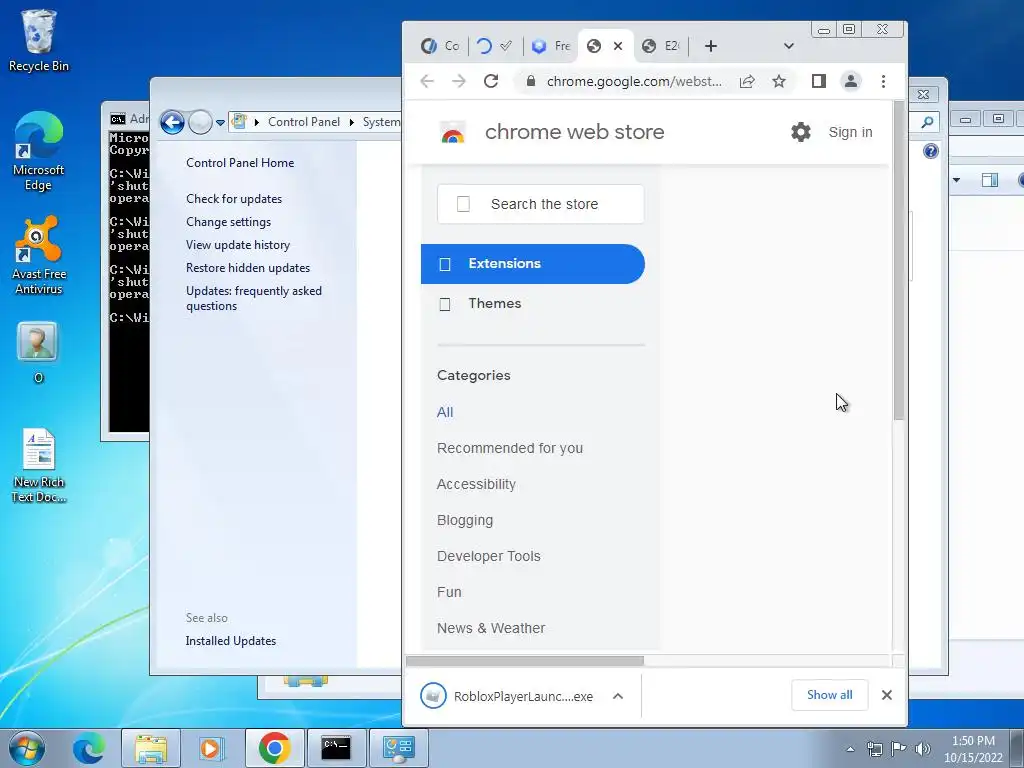Expand breadcrumb arrow after Control Panel
The width and height of the screenshot is (1024, 768).
(351, 122)
